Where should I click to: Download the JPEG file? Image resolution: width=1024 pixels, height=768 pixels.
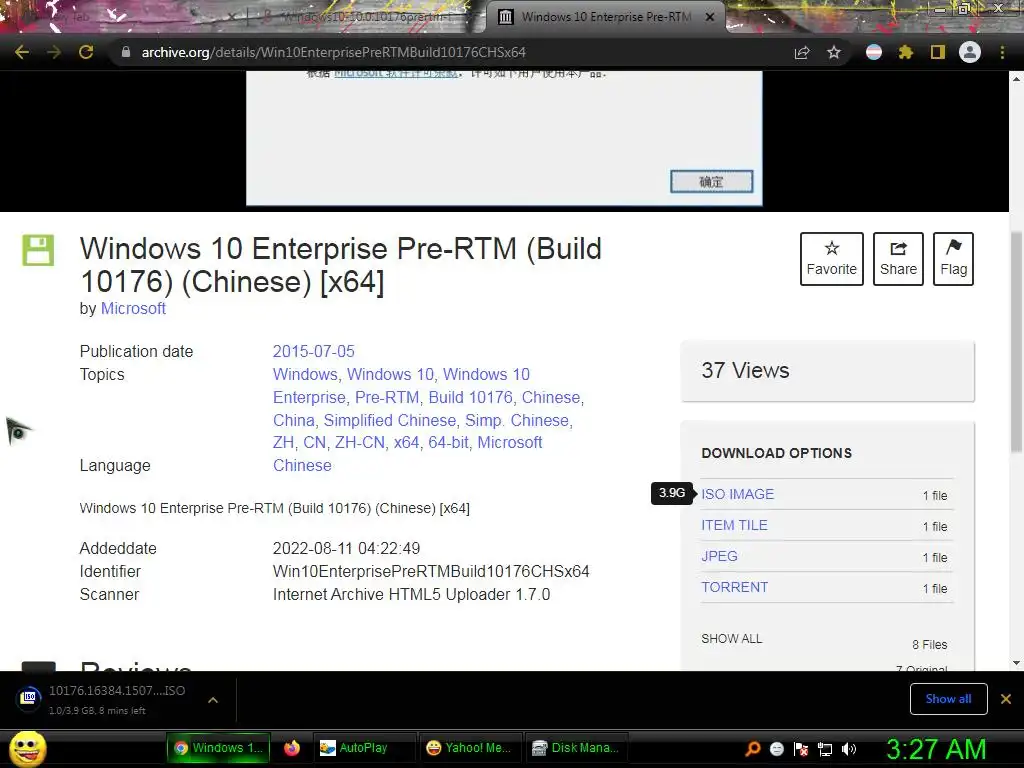(719, 556)
